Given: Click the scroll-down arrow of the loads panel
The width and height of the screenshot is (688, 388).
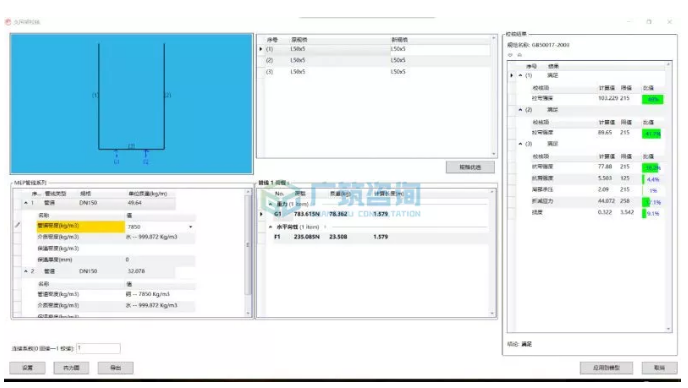Looking at the screenshot, I should (x=492, y=313).
